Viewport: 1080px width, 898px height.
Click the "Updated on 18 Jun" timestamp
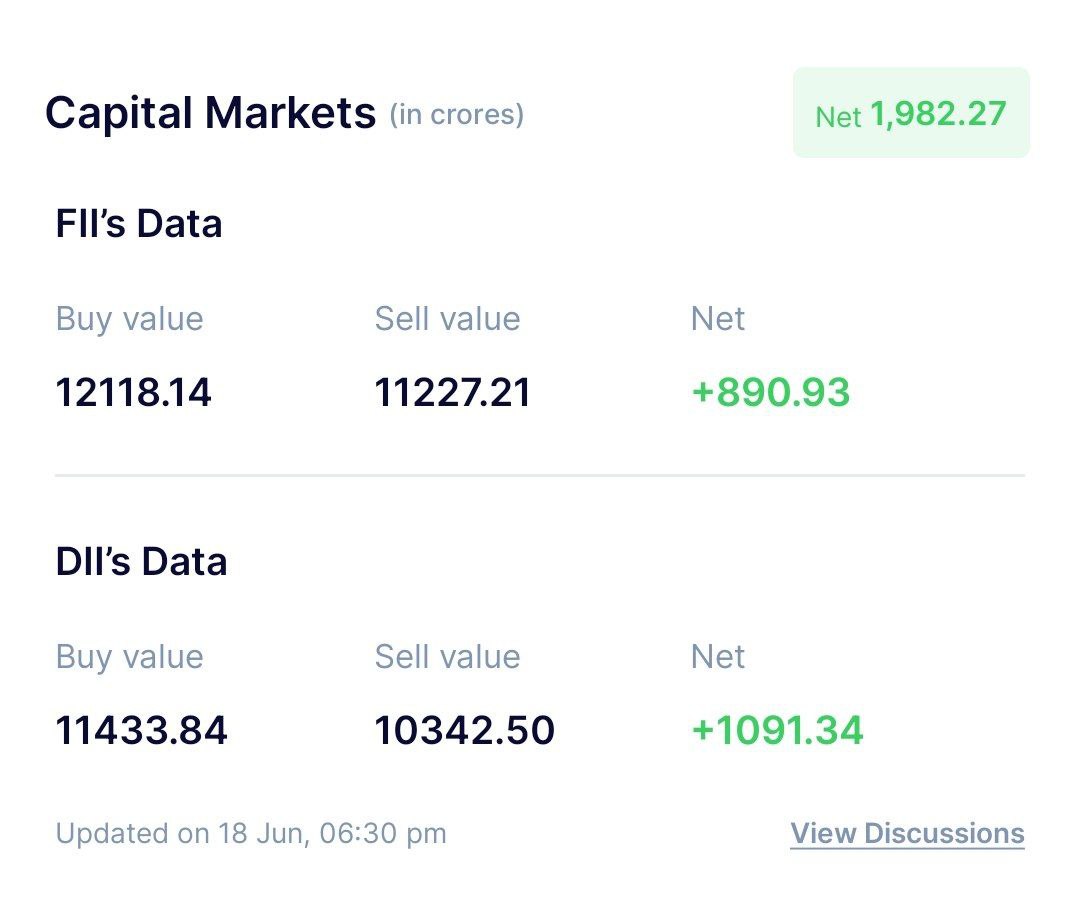(x=250, y=833)
